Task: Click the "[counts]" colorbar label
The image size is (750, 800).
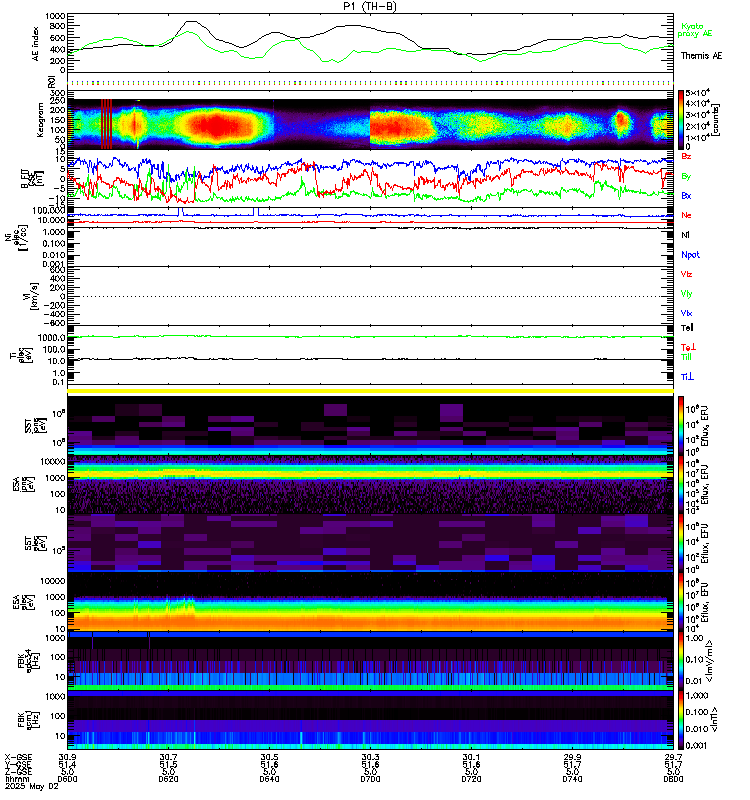Action: 716,120
